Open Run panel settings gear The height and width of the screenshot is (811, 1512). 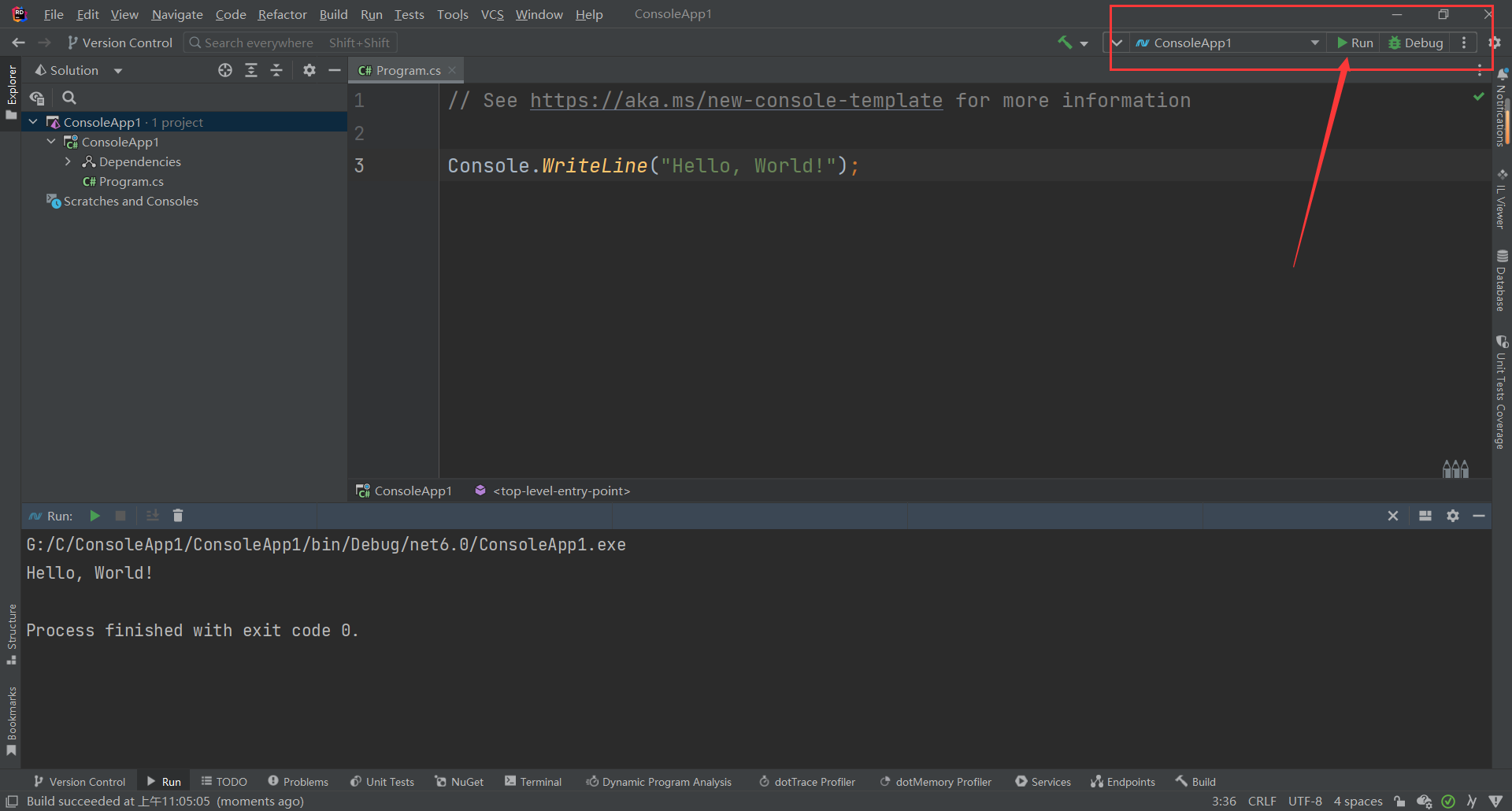[1453, 516]
